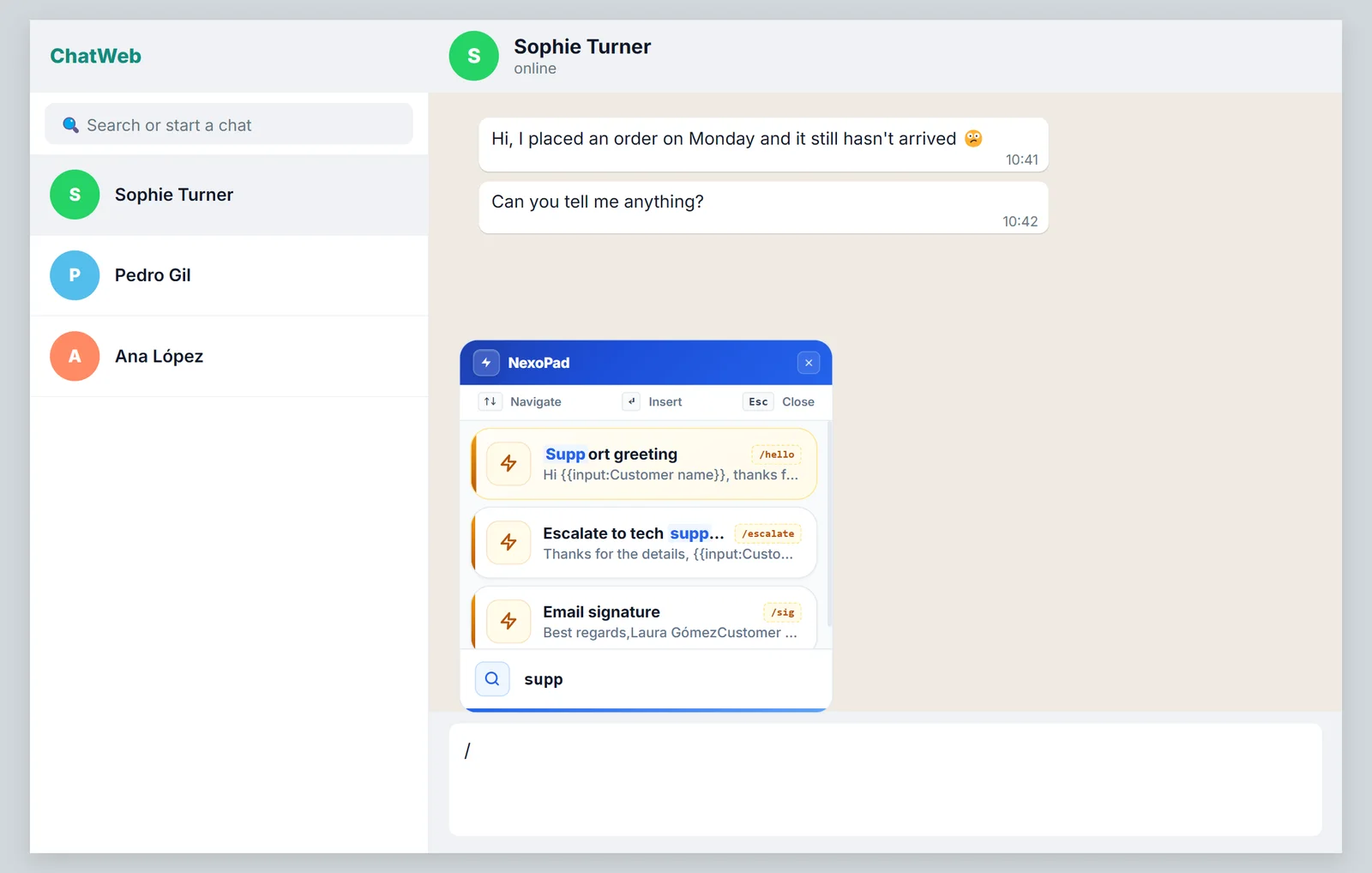Screen dimensions: 1372x873
Task: Click the Hi {{input:Customer name}} preview text
Action: (671, 475)
